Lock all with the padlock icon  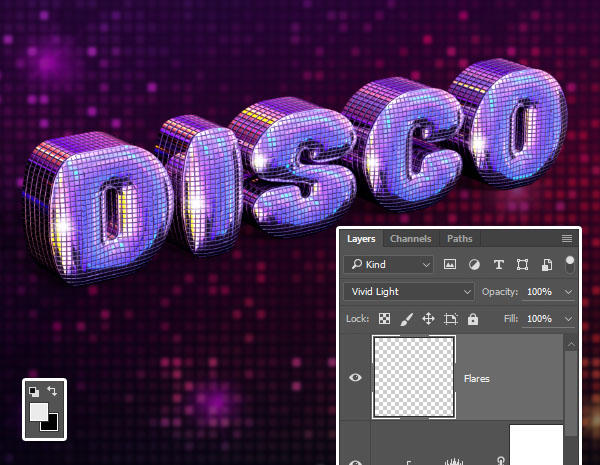pyautogui.click(x=472, y=318)
